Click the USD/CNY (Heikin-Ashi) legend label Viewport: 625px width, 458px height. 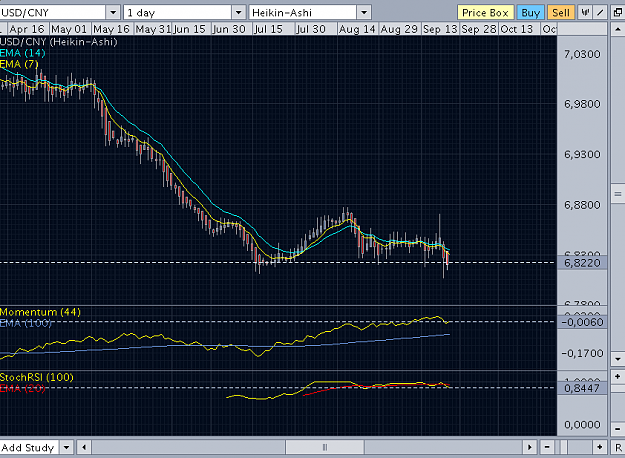(x=59, y=42)
